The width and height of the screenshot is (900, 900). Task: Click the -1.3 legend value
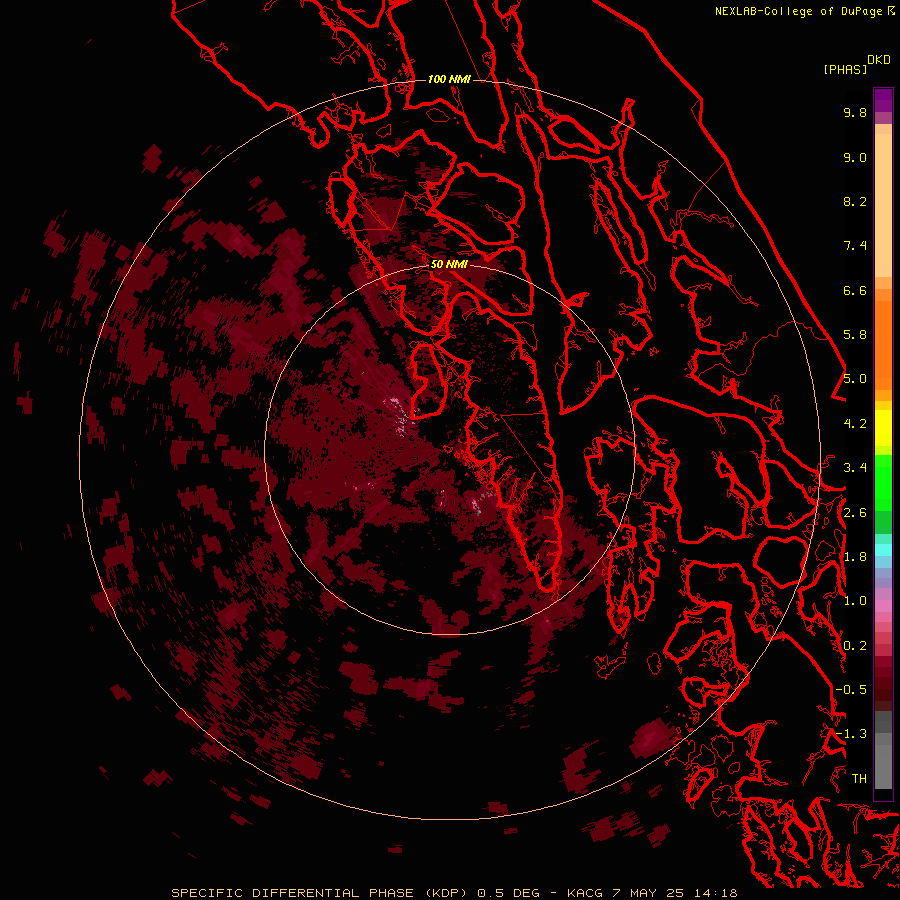851,734
